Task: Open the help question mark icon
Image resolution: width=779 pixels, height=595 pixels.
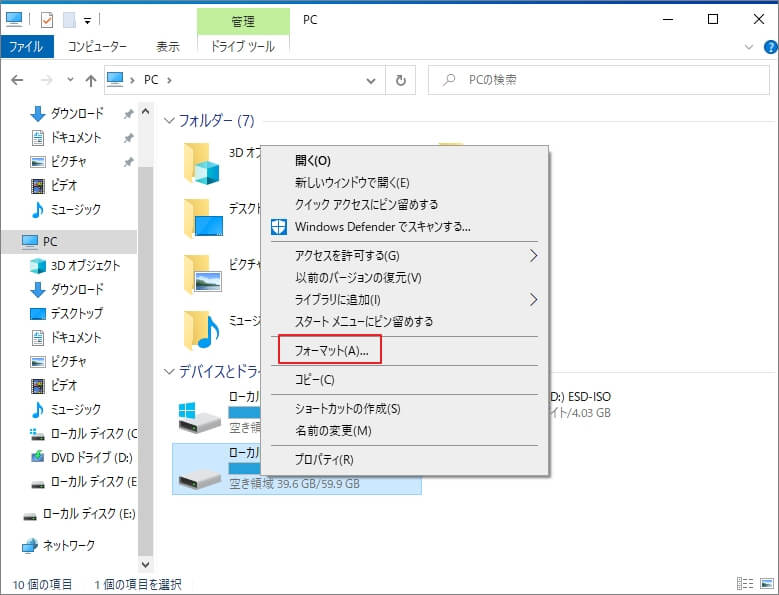Action: point(771,47)
